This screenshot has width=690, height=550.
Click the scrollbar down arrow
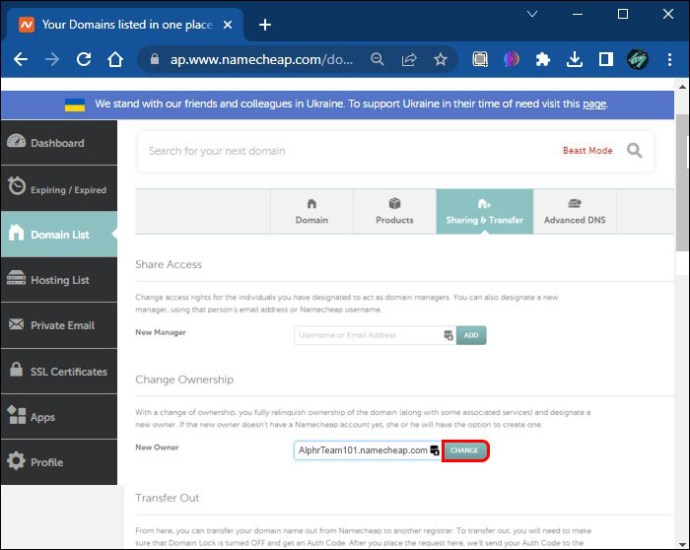683,545
